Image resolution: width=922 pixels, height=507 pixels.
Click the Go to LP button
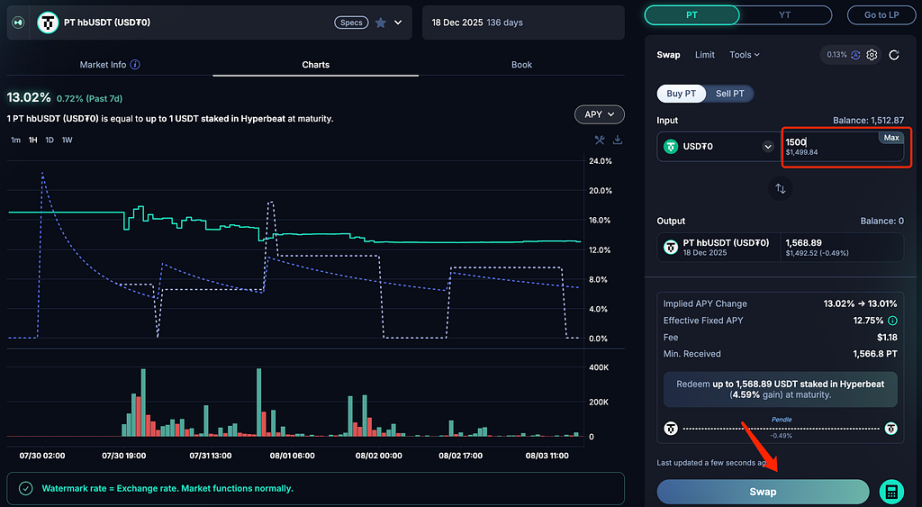pyautogui.click(x=881, y=15)
